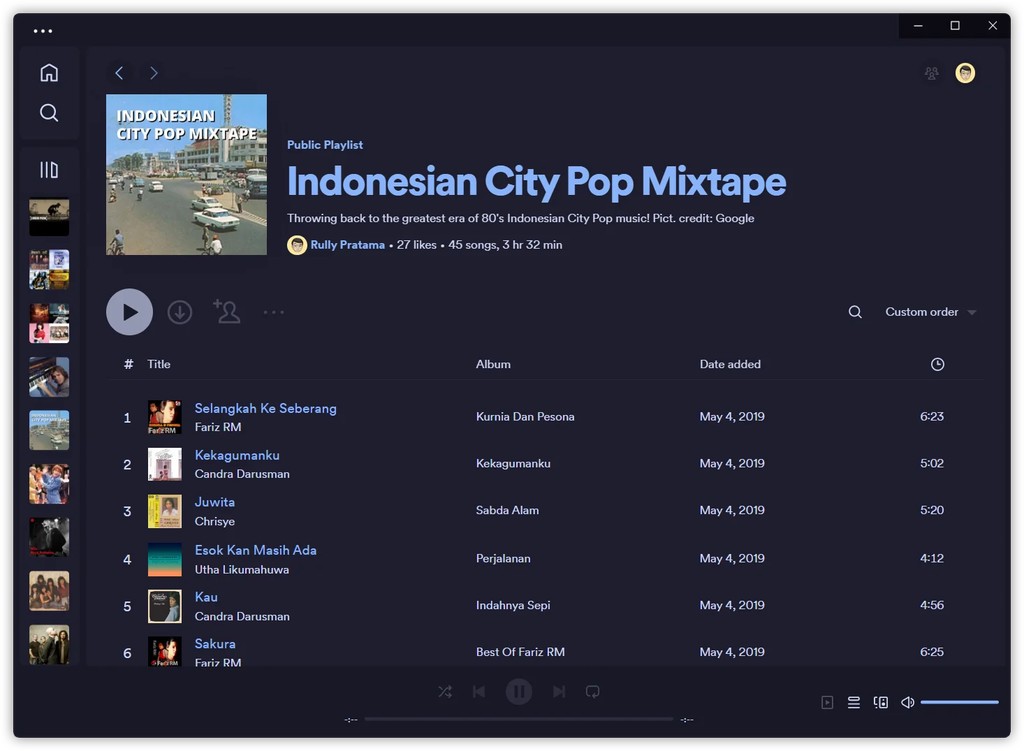Toggle repeat mode

pyautogui.click(x=593, y=691)
